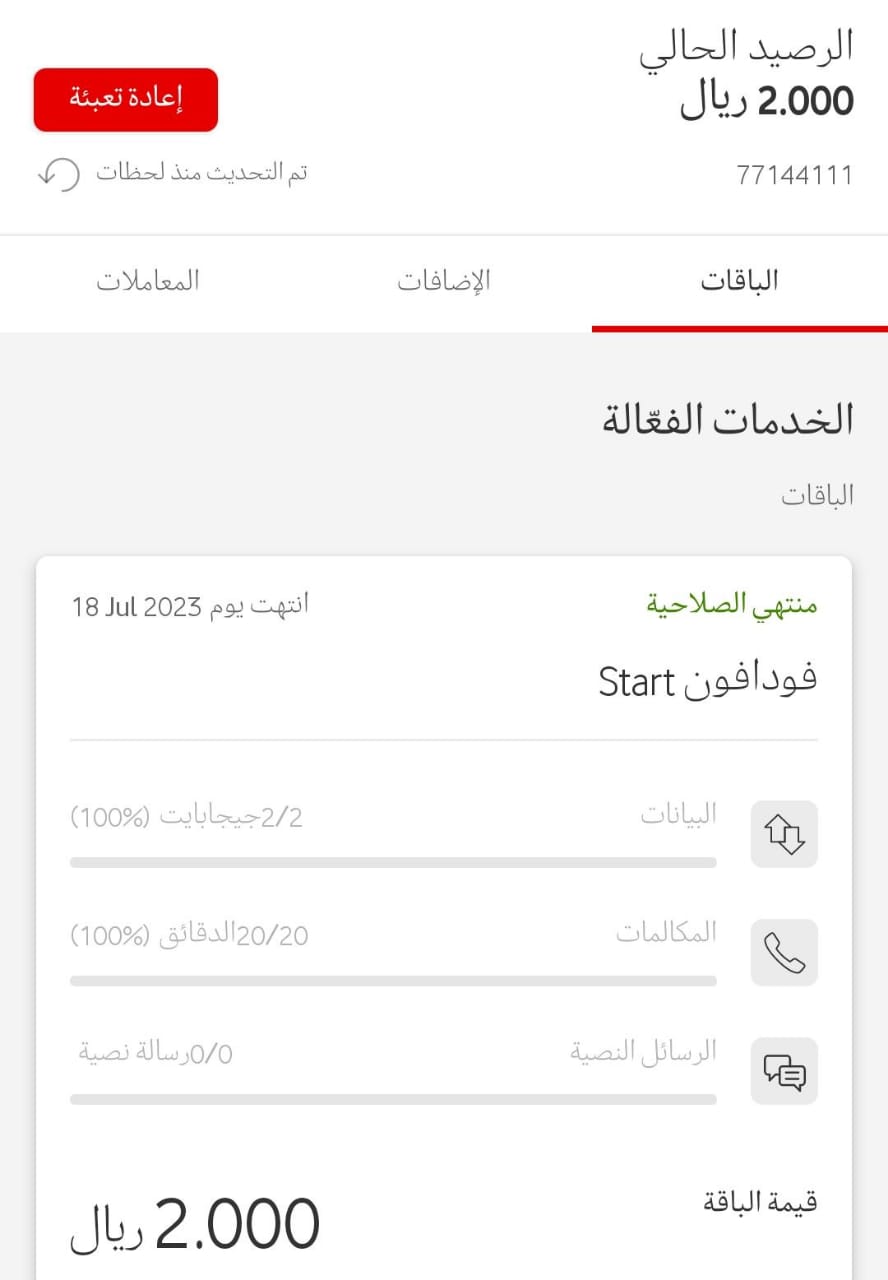Tap the phone number 77144111
This screenshot has width=888, height=1280.
tap(794, 175)
